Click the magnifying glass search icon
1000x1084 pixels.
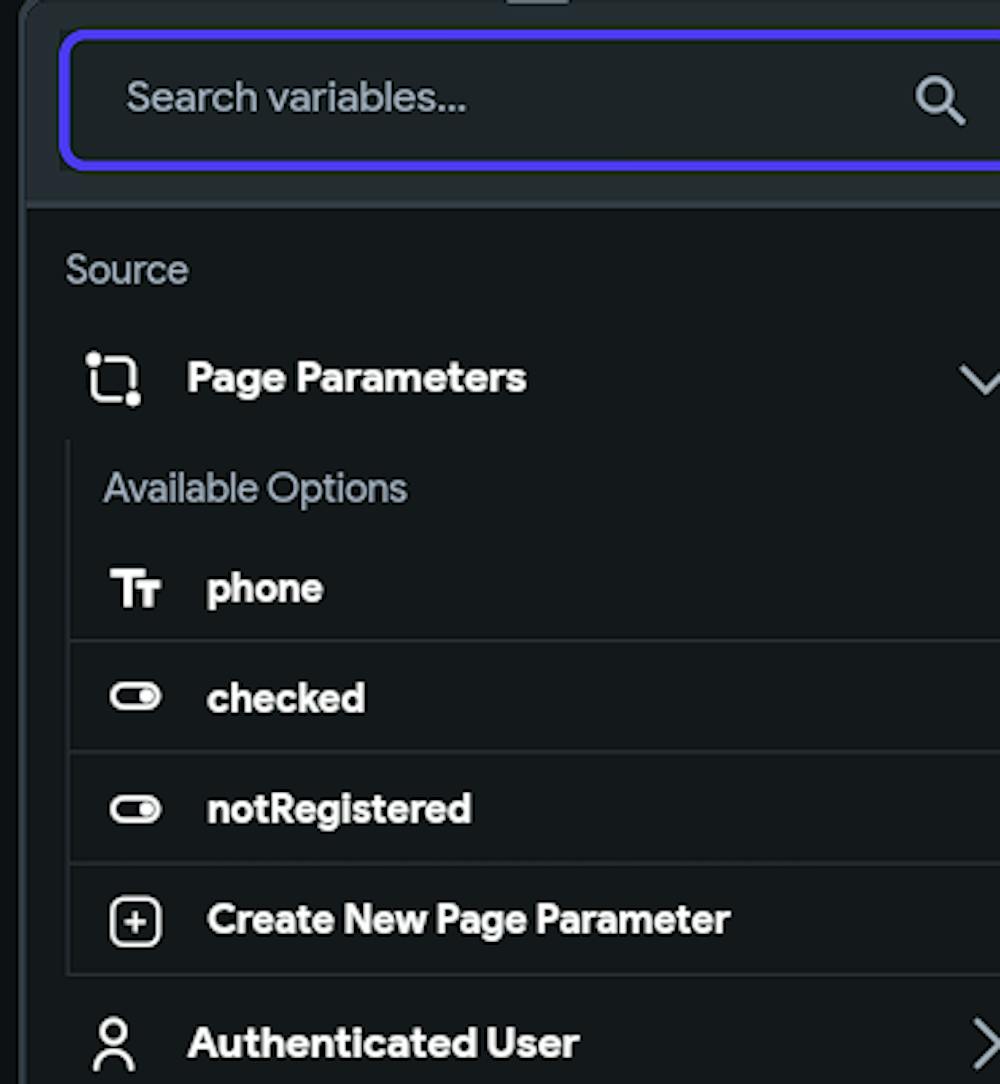(940, 100)
